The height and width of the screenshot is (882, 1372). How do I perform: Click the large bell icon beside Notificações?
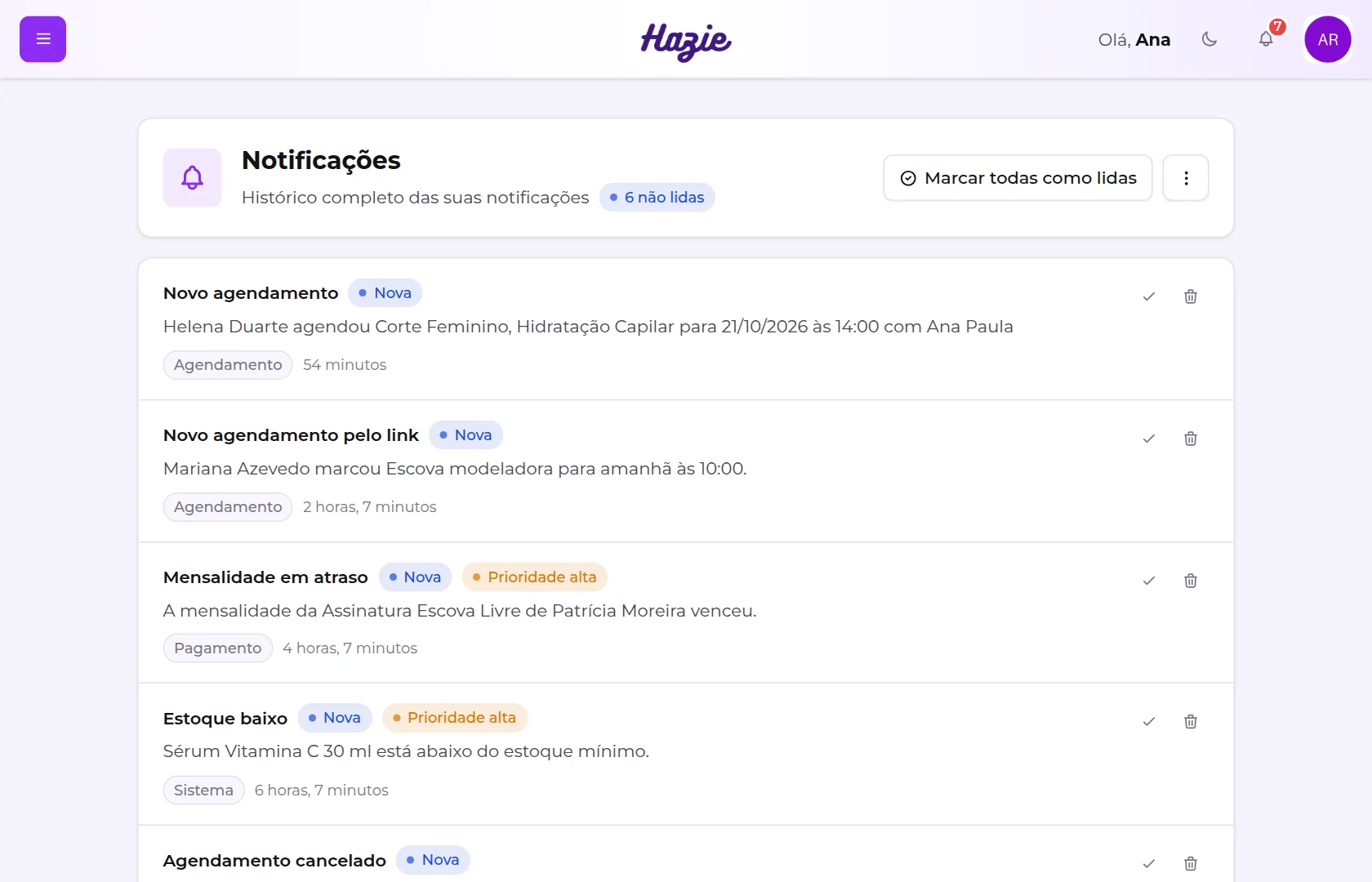click(192, 177)
